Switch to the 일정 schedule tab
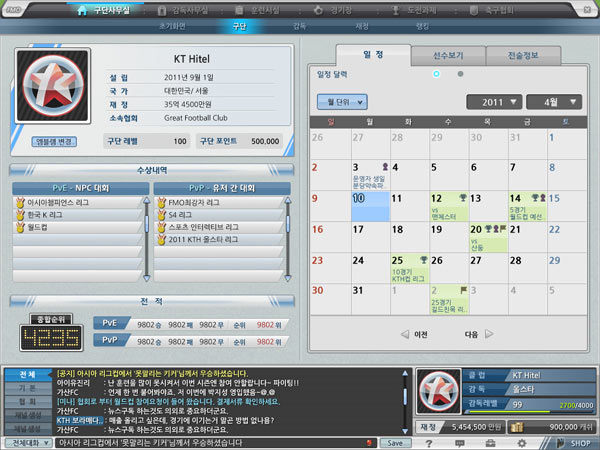600x450 pixels. click(x=373, y=55)
